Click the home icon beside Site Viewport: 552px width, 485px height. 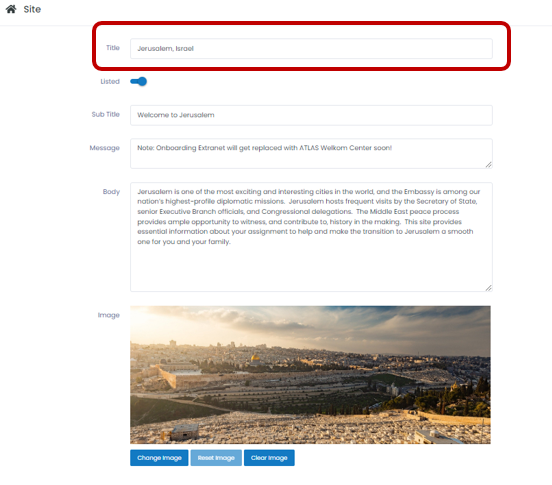point(11,9)
